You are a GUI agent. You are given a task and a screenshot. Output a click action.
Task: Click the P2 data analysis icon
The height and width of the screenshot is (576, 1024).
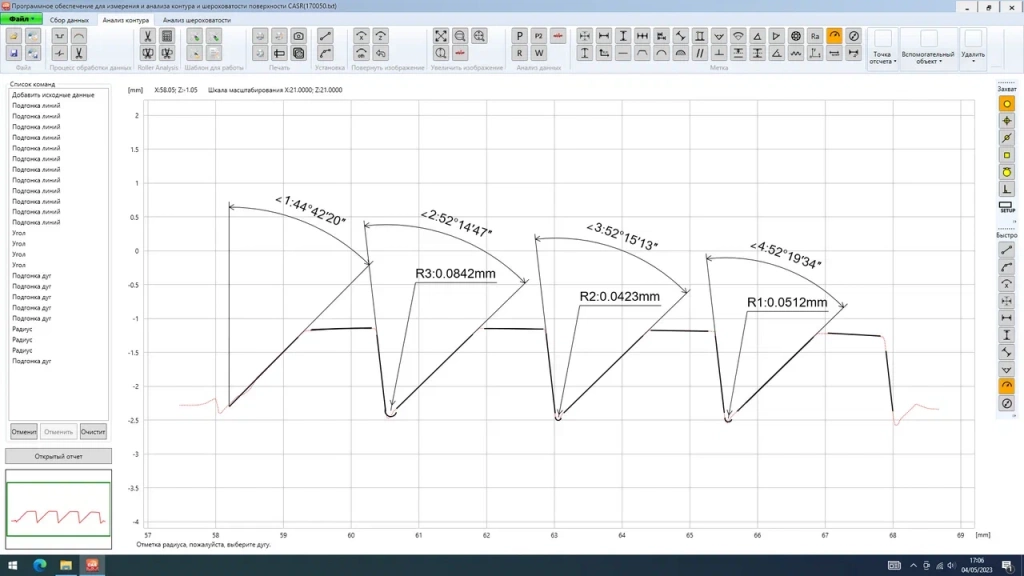point(539,36)
